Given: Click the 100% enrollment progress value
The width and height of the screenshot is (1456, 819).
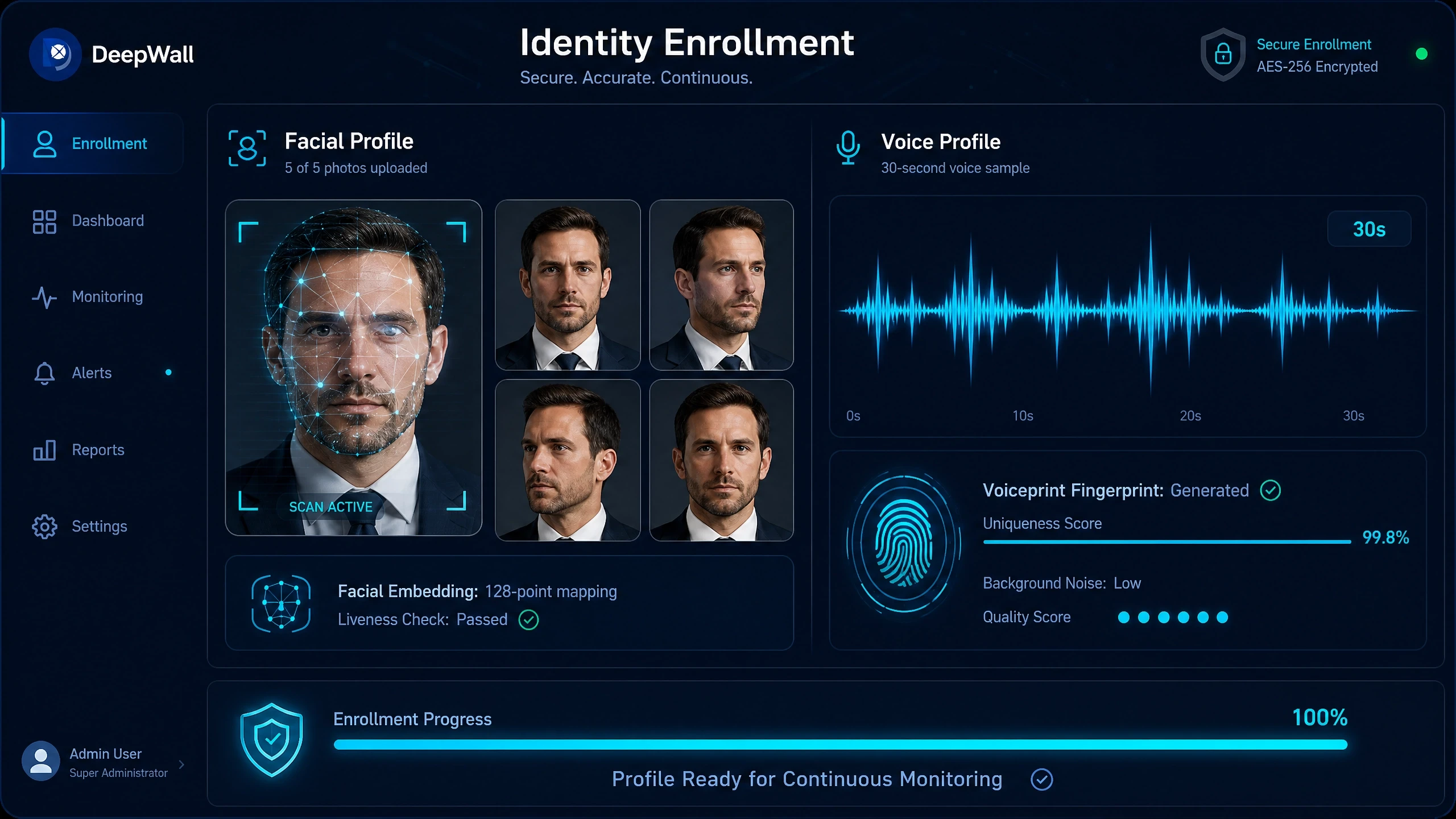Looking at the screenshot, I should point(1320,718).
